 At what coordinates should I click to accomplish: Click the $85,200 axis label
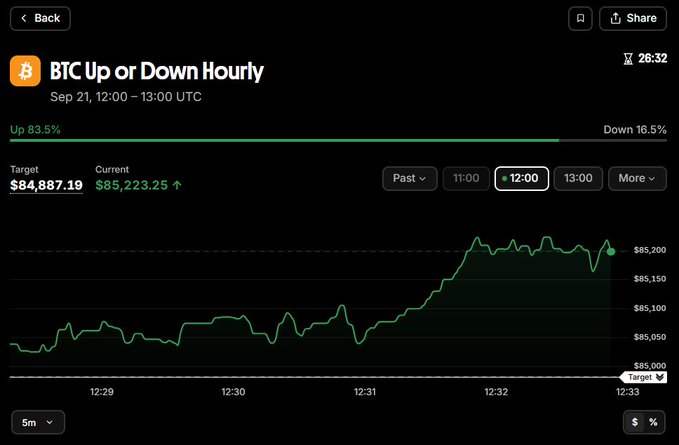(x=650, y=250)
